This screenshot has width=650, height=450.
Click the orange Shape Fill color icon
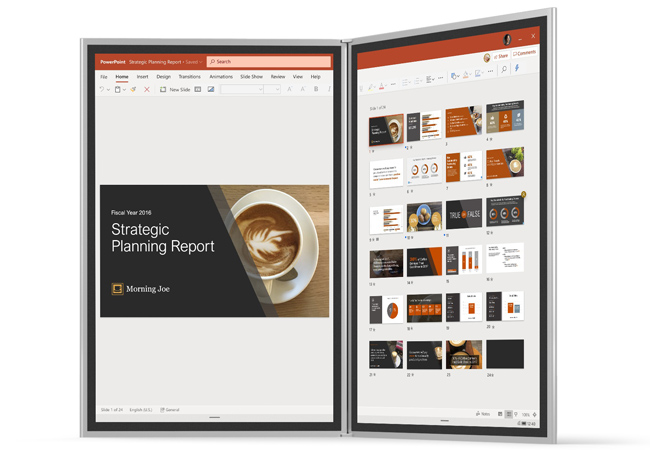click(x=466, y=74)
